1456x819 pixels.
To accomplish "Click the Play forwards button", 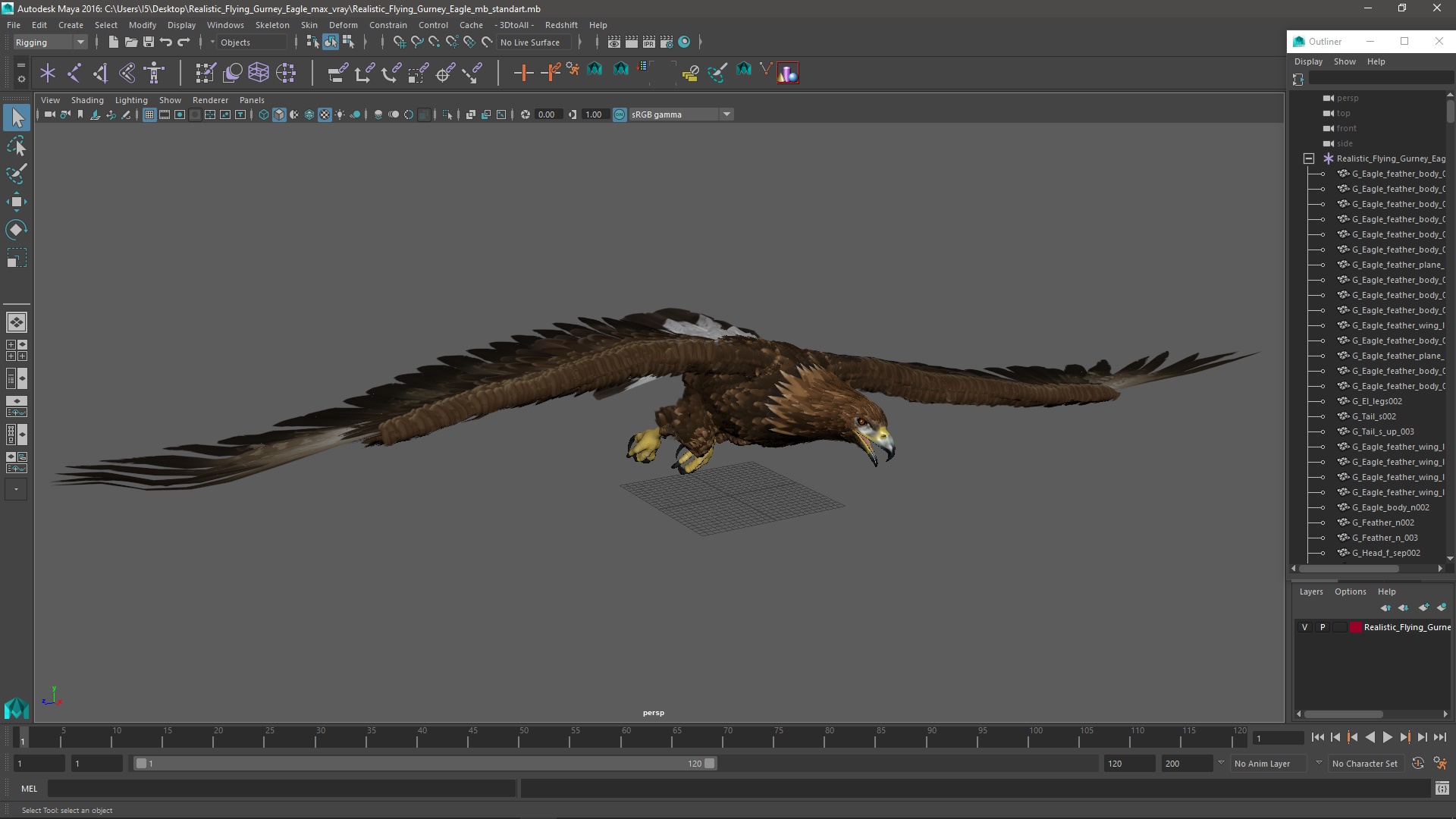I will tap(1387, 737).
